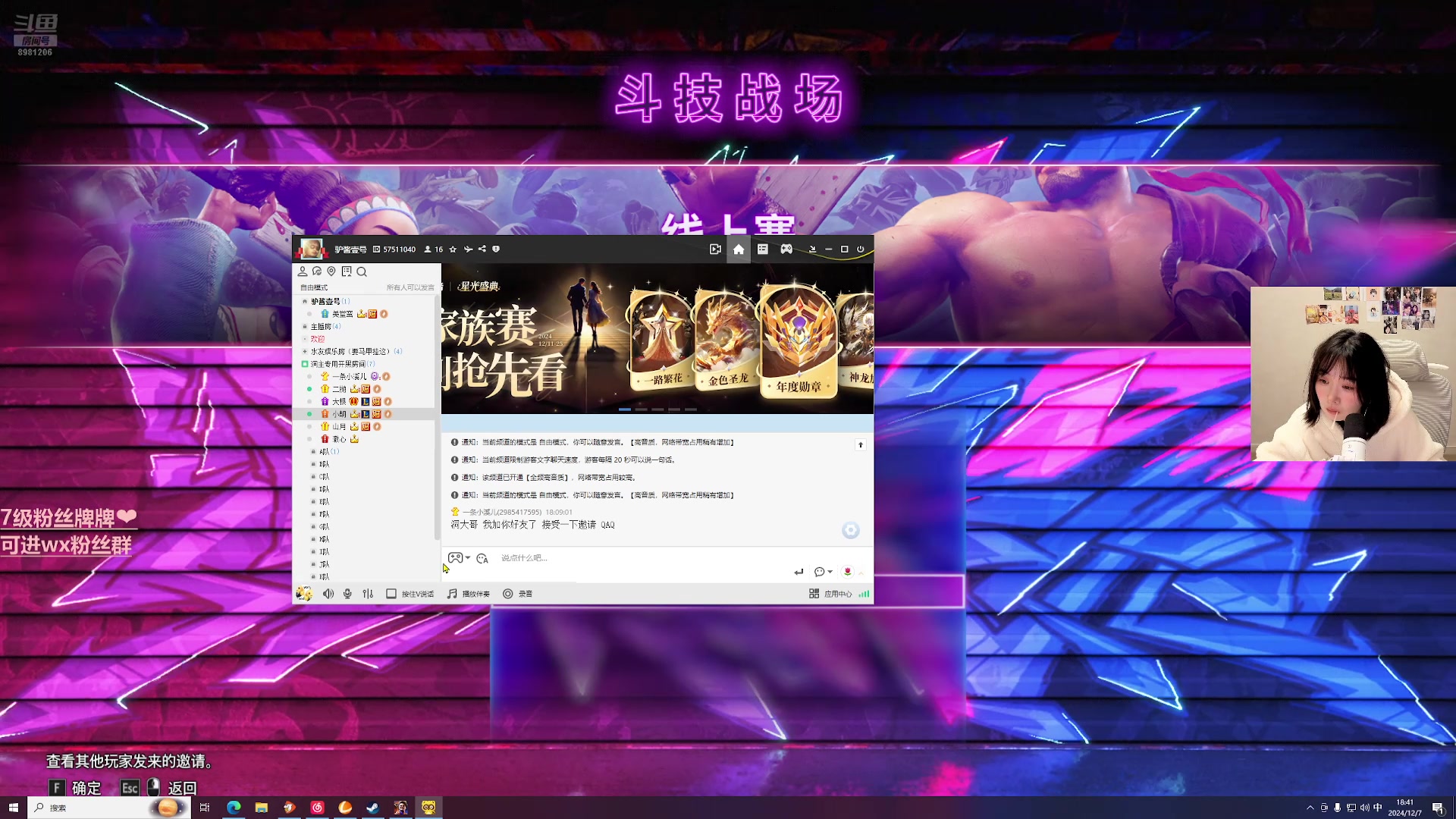This screenshot has height=819, width=1456.
Task: Open the headset support icon above channel list
Action: tap(317, 271)
